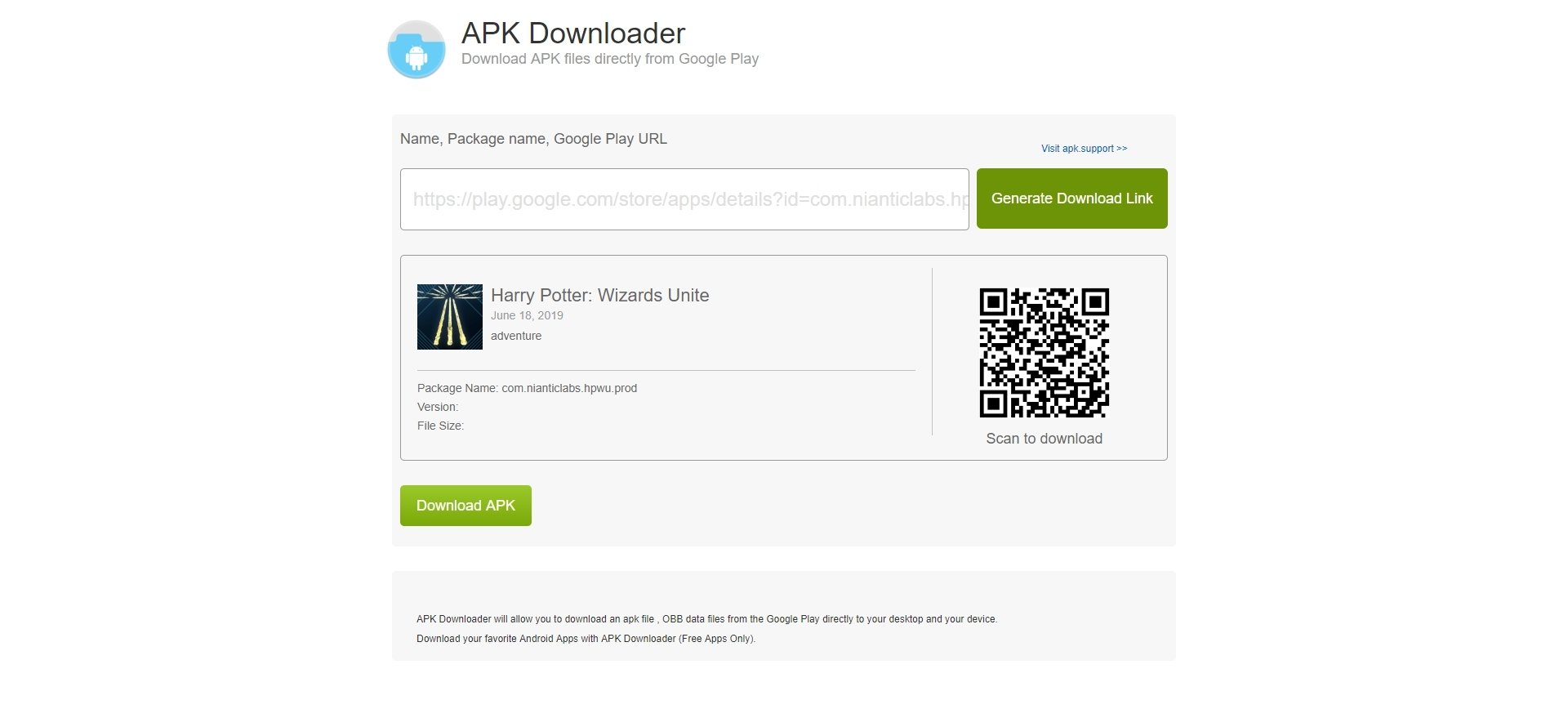Select the 'Free Apps Only' description line
This screenshot has width=1568, height=727.
point(586,639)
